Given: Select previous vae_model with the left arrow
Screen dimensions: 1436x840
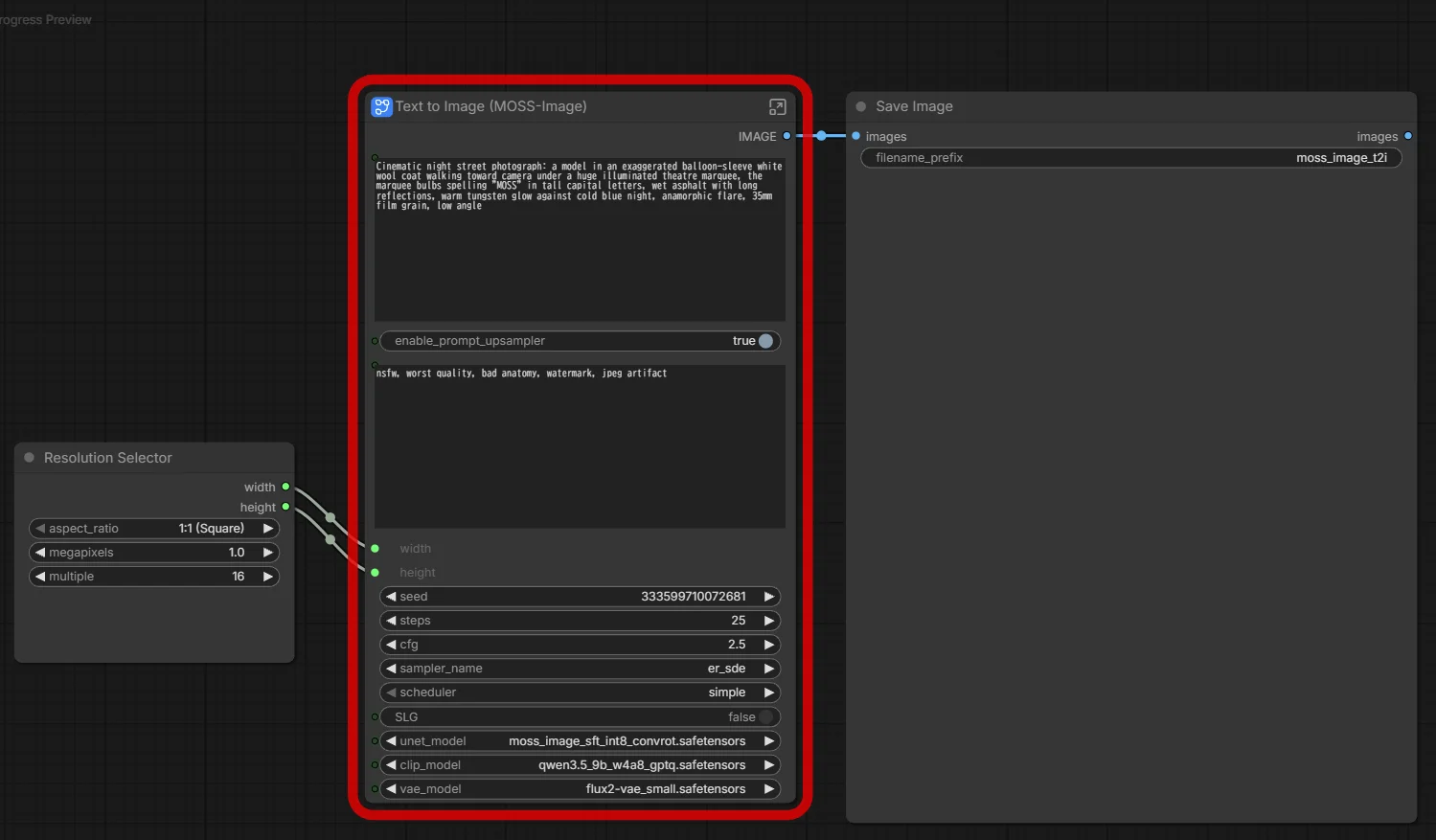Looking at the screenshot, I should 391,789.
